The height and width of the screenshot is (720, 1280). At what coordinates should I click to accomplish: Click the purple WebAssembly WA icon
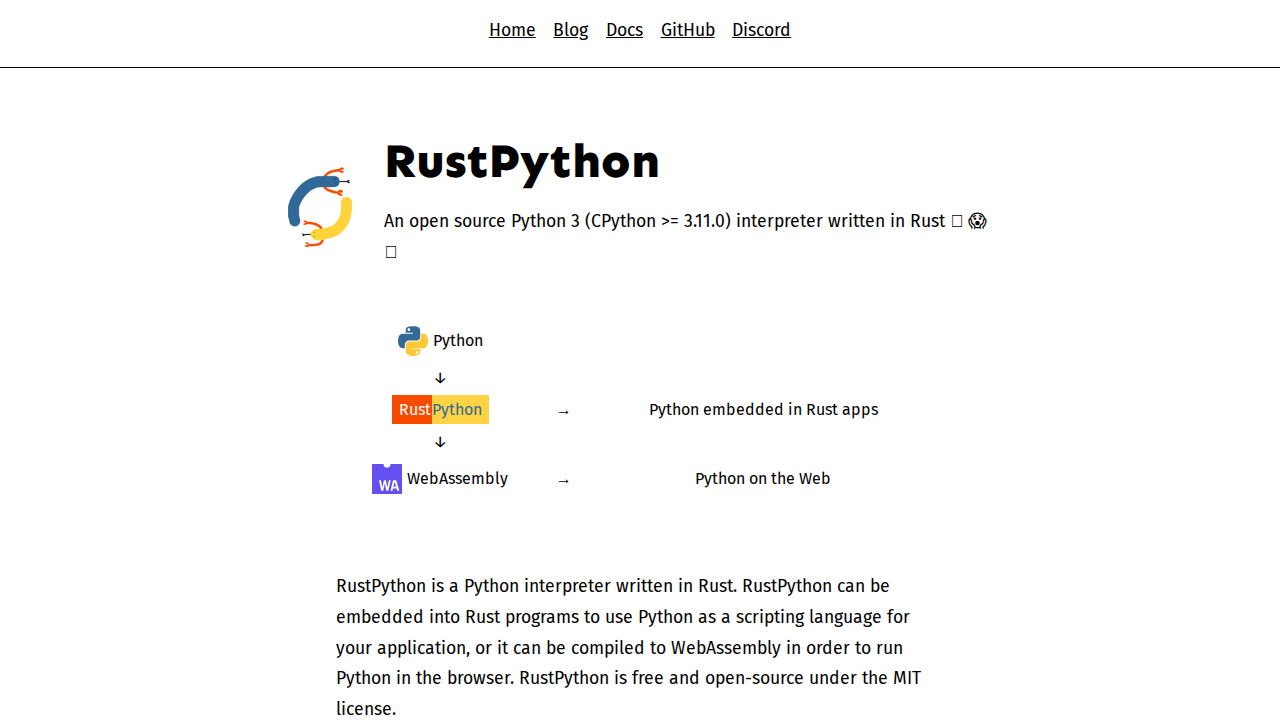pos(387,479)
